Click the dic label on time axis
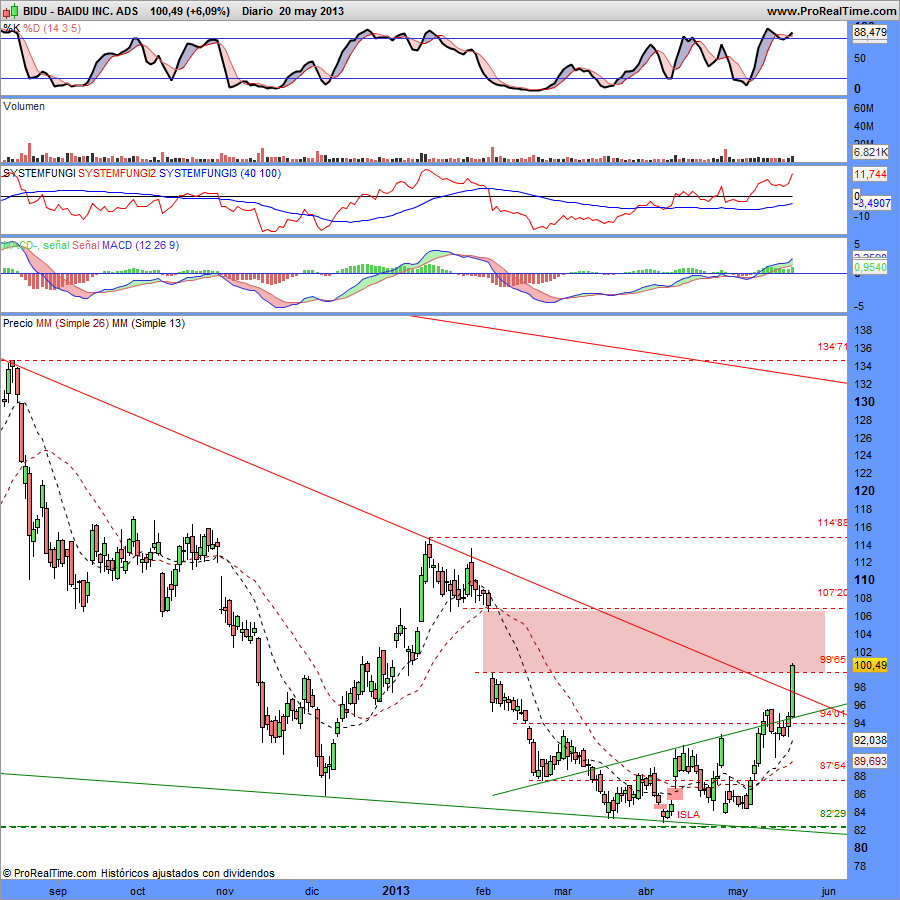Screen dimensions: 900x900 click(312, 891)
